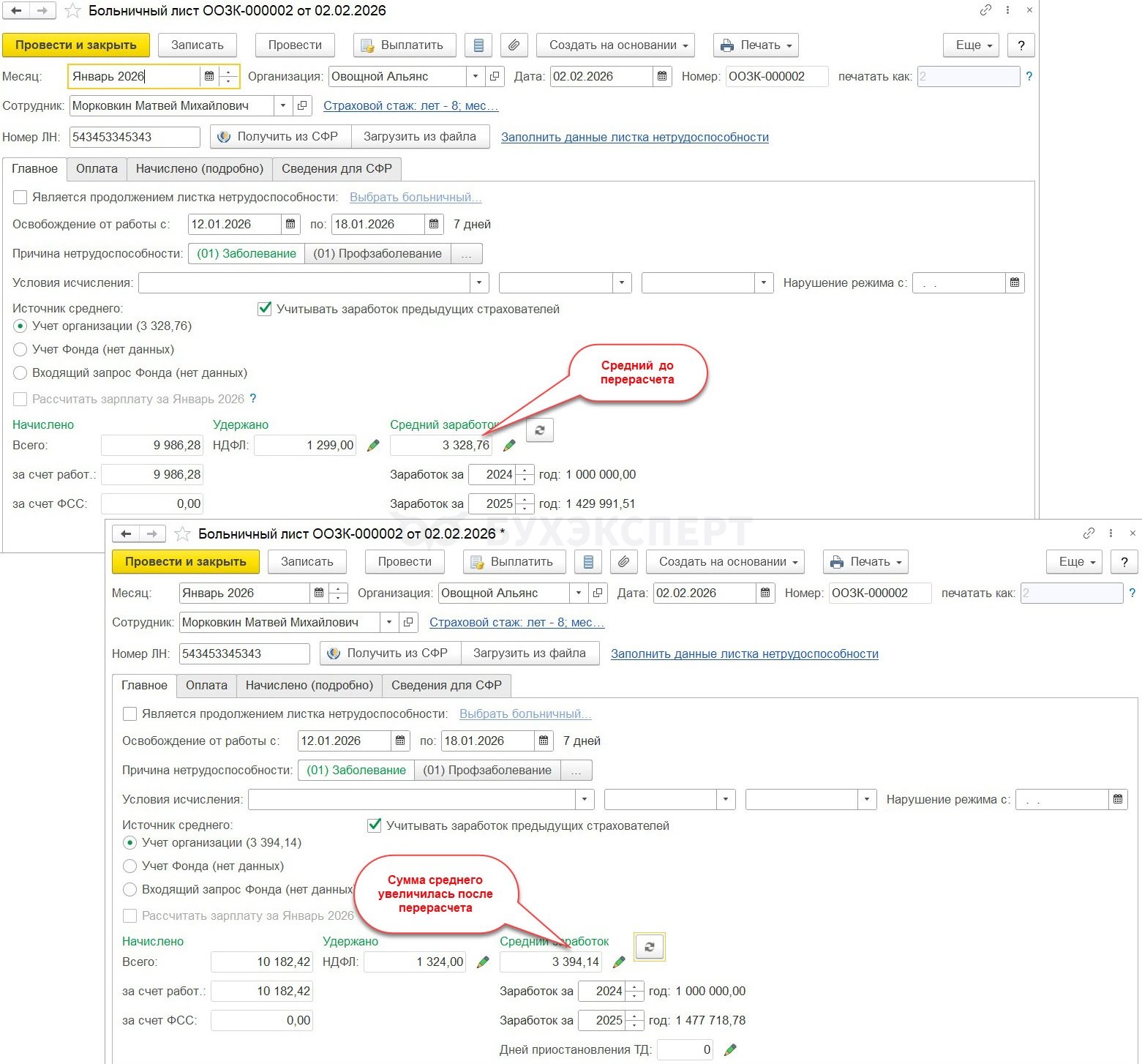Screen dimensions: 1142x1064
Task: Click the Всего field showing 10 182,42
Action: 262,962
